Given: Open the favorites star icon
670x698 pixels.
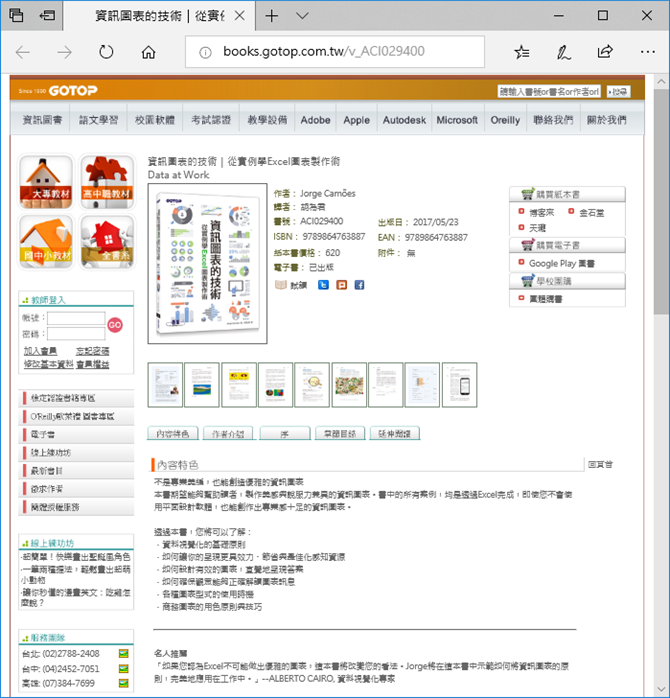Looking at the screenshot, I should [x=521, y=53].
